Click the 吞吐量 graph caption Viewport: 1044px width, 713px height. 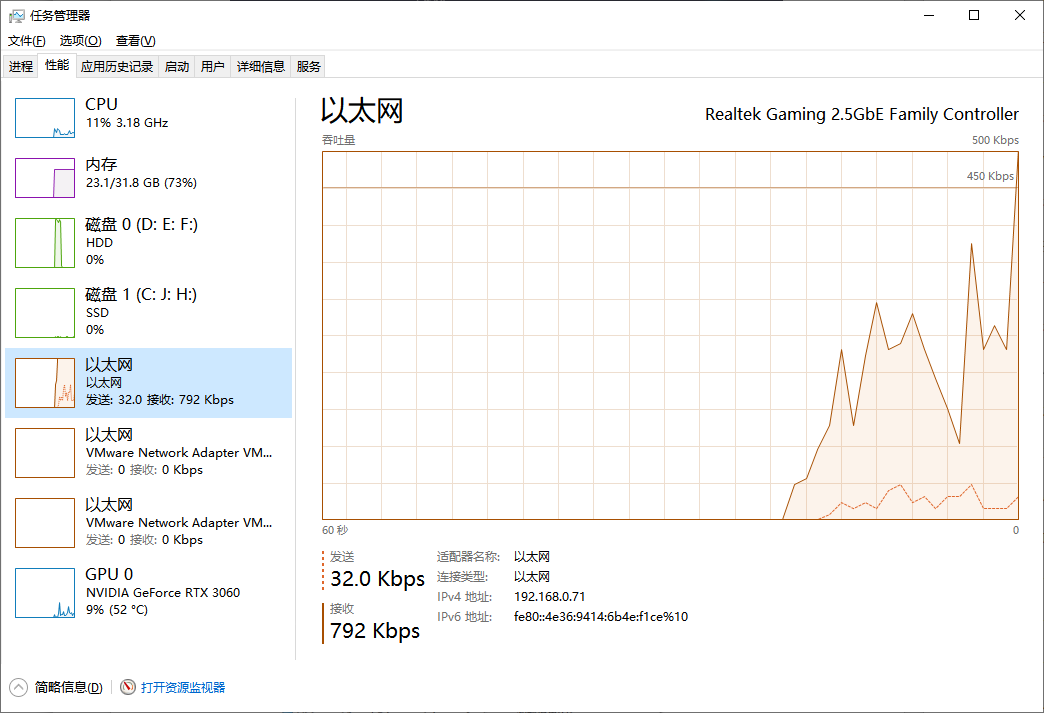pos(338,140)
